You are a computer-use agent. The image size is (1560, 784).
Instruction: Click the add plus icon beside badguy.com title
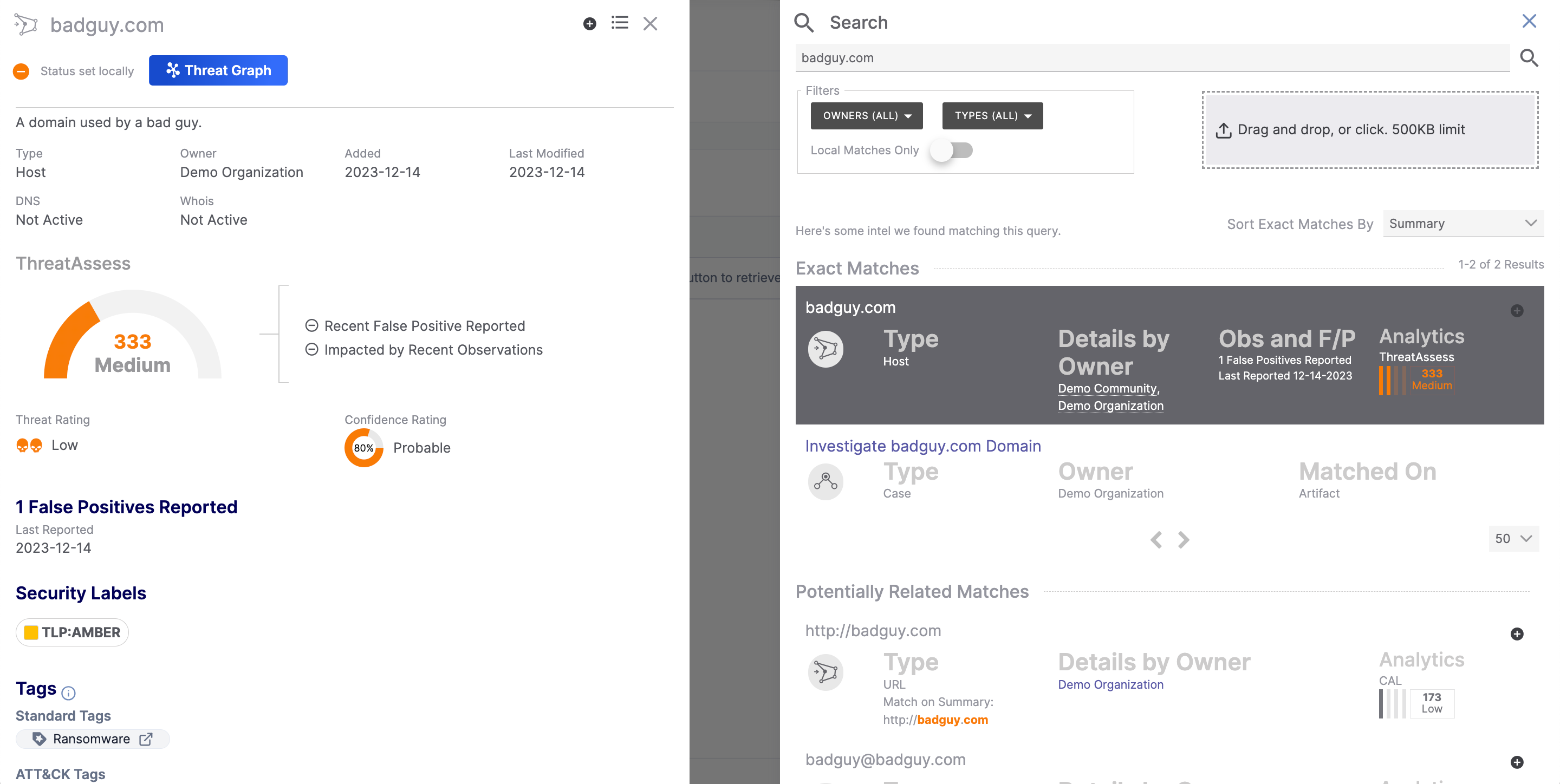(x=589, y=24)
